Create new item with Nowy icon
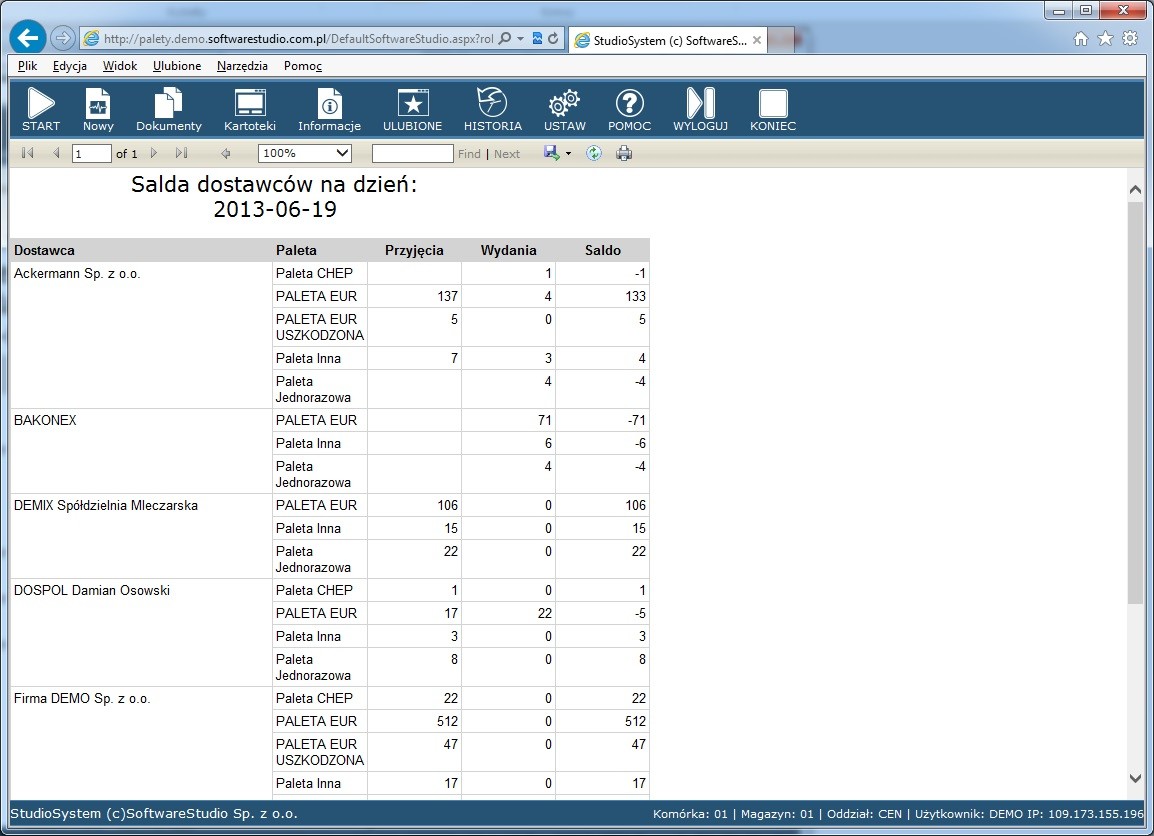Screen dimensions: 1154x836 [x=98, y=110]
